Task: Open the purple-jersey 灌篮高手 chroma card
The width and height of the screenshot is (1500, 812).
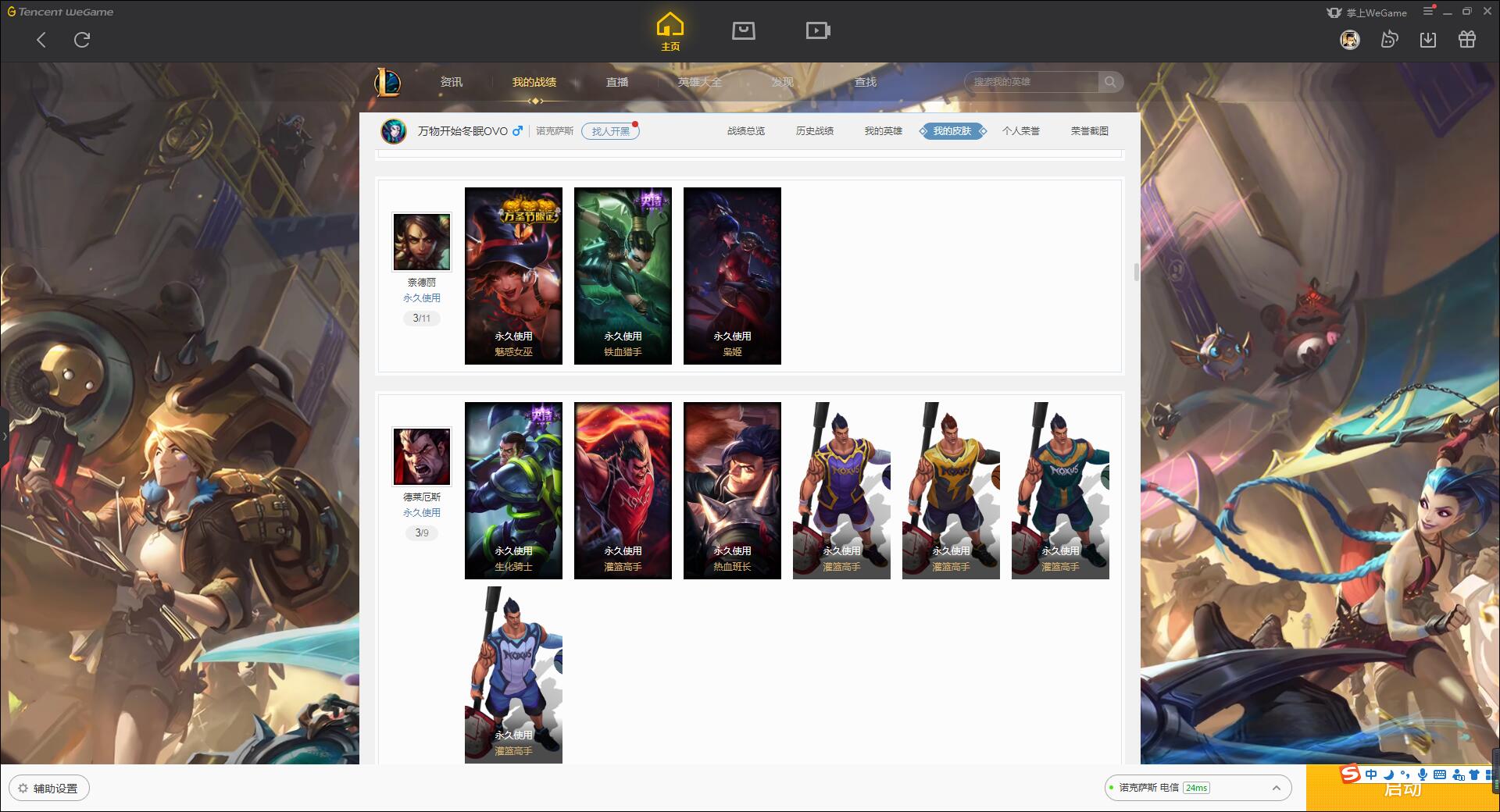Action: point(841,490)
